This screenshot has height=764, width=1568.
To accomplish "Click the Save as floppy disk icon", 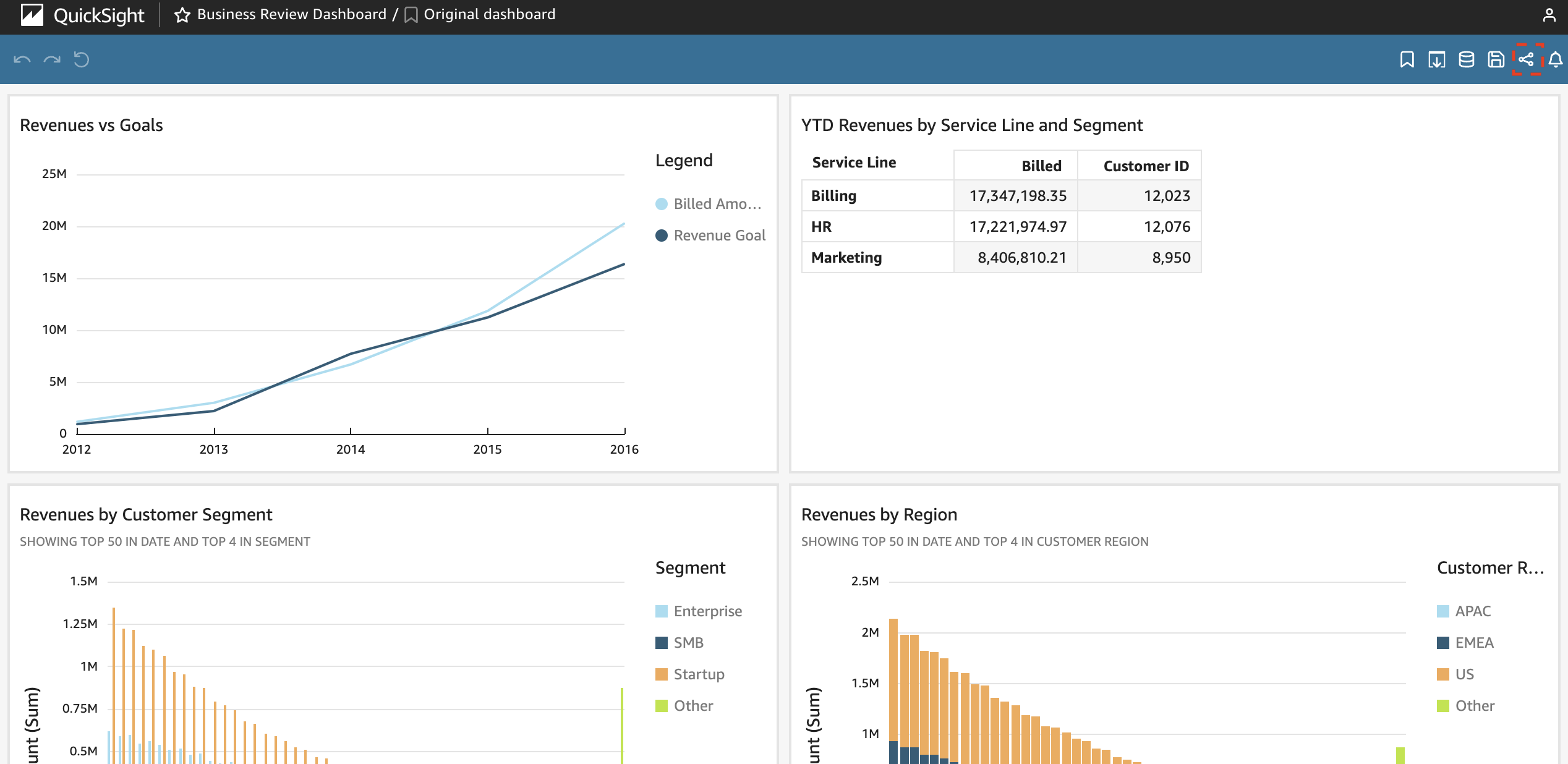I will click(1496, 59).
